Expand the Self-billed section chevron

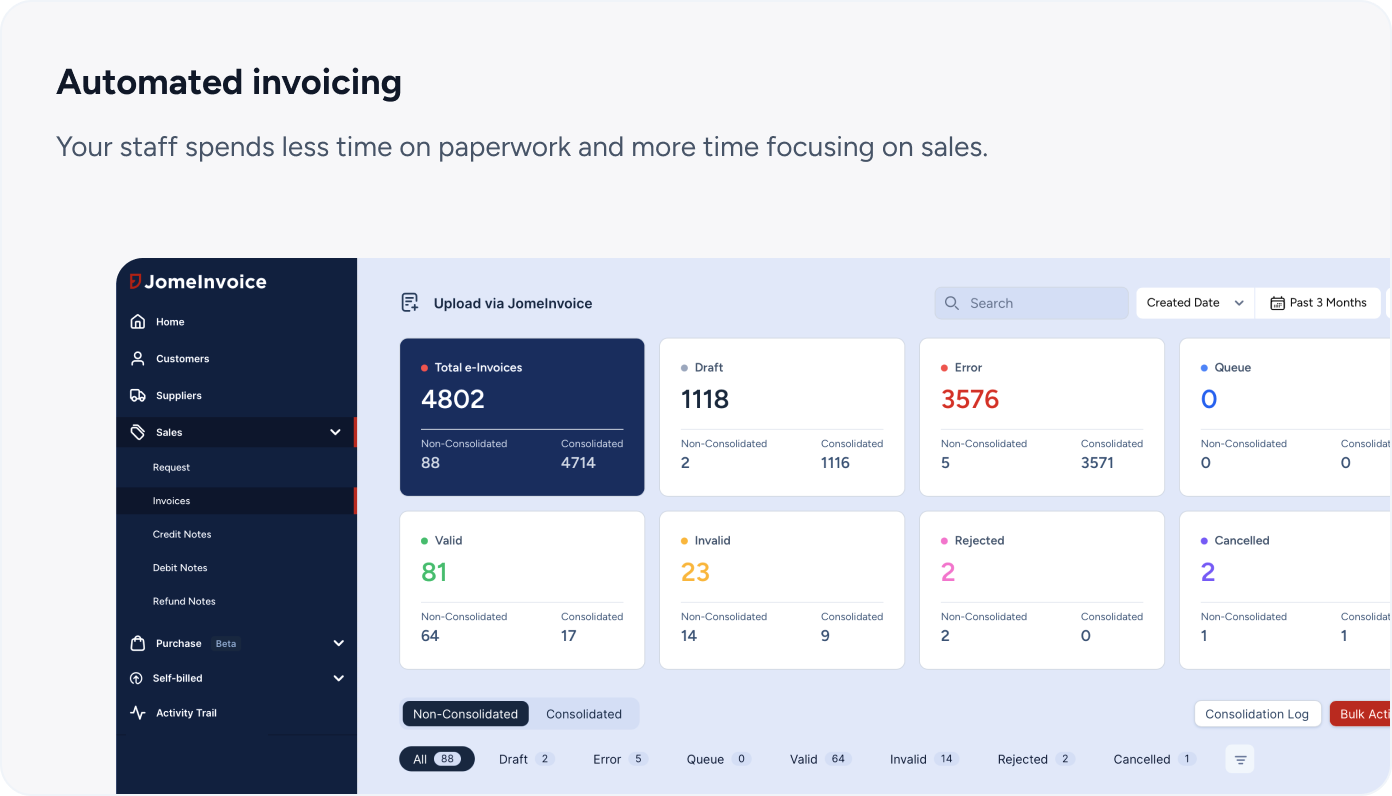click(338, 678)
